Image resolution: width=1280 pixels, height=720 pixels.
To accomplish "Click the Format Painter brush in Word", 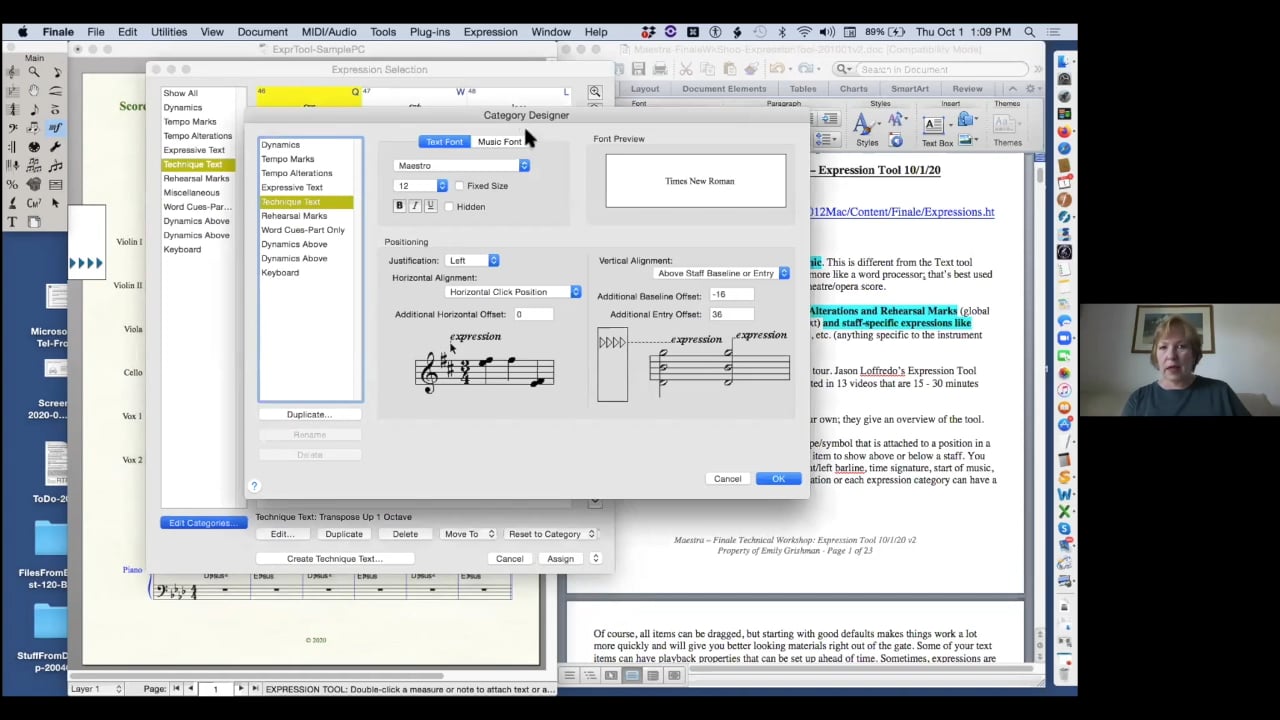I will tap(752, 69).
